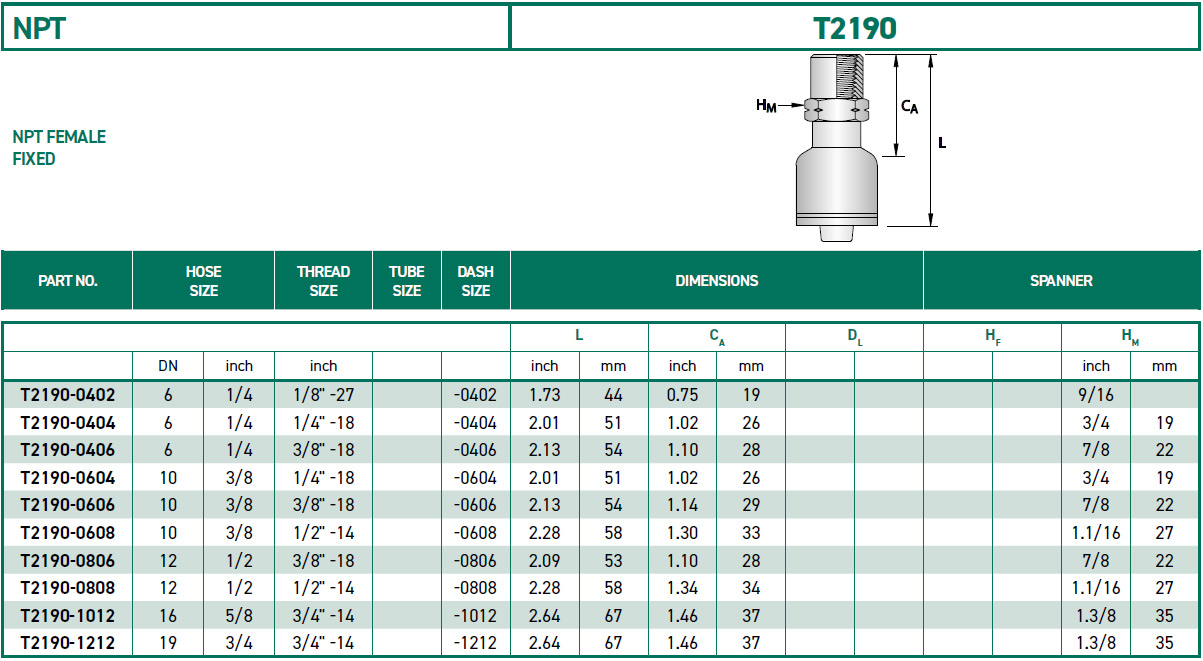1203x661 pixels.
Task: Click L value 2.09 inch
Action: (545, 560)
